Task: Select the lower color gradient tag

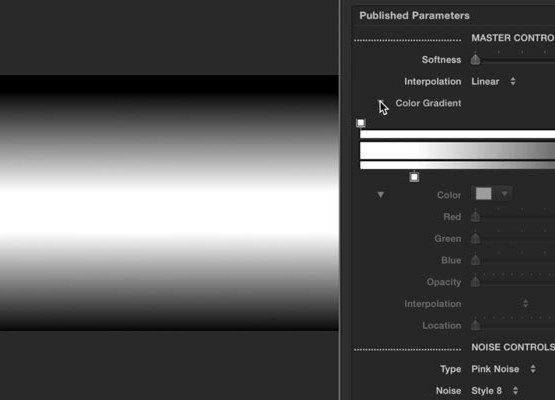Action: pyautogui.click(x=414, y=177)
